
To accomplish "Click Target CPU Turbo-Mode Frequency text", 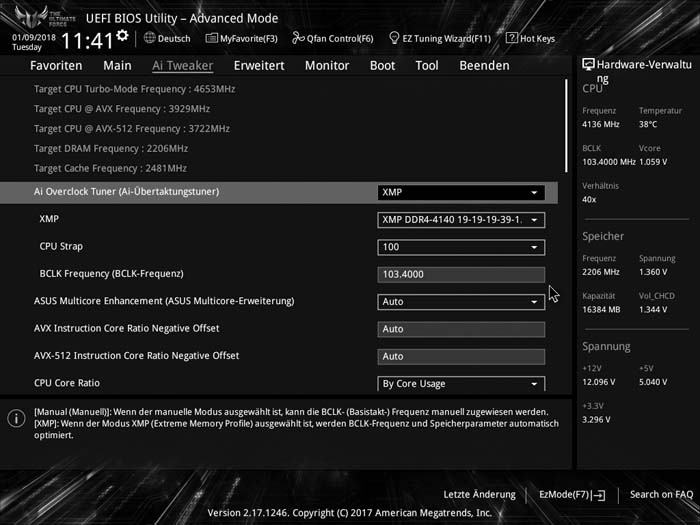I will click(134, 89).
